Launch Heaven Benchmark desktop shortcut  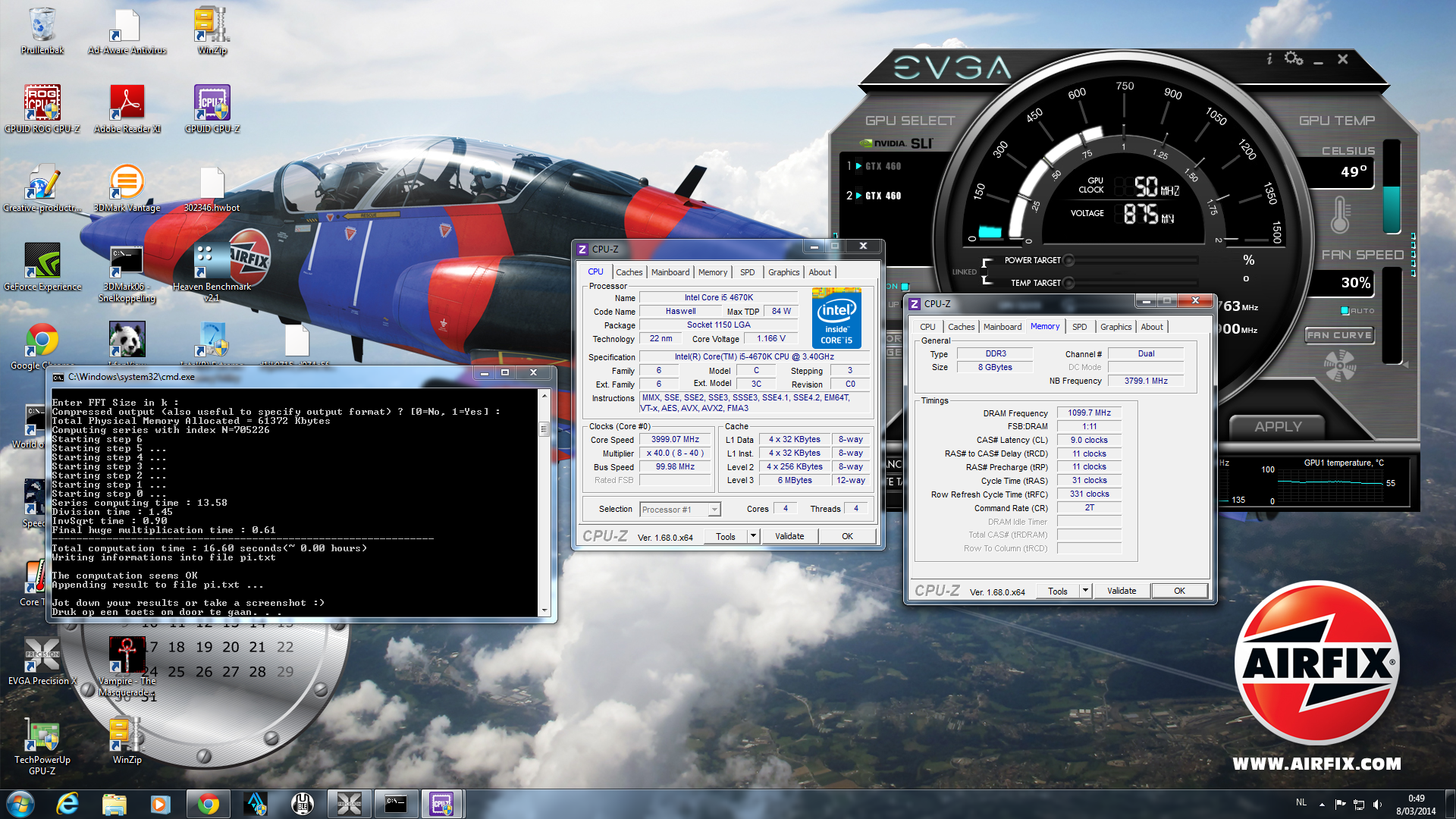212,271
